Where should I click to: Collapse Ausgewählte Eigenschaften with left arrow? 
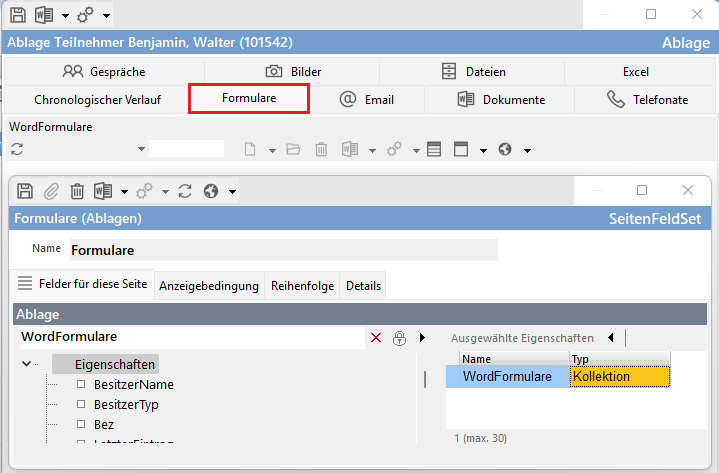[x=610, y=338]
